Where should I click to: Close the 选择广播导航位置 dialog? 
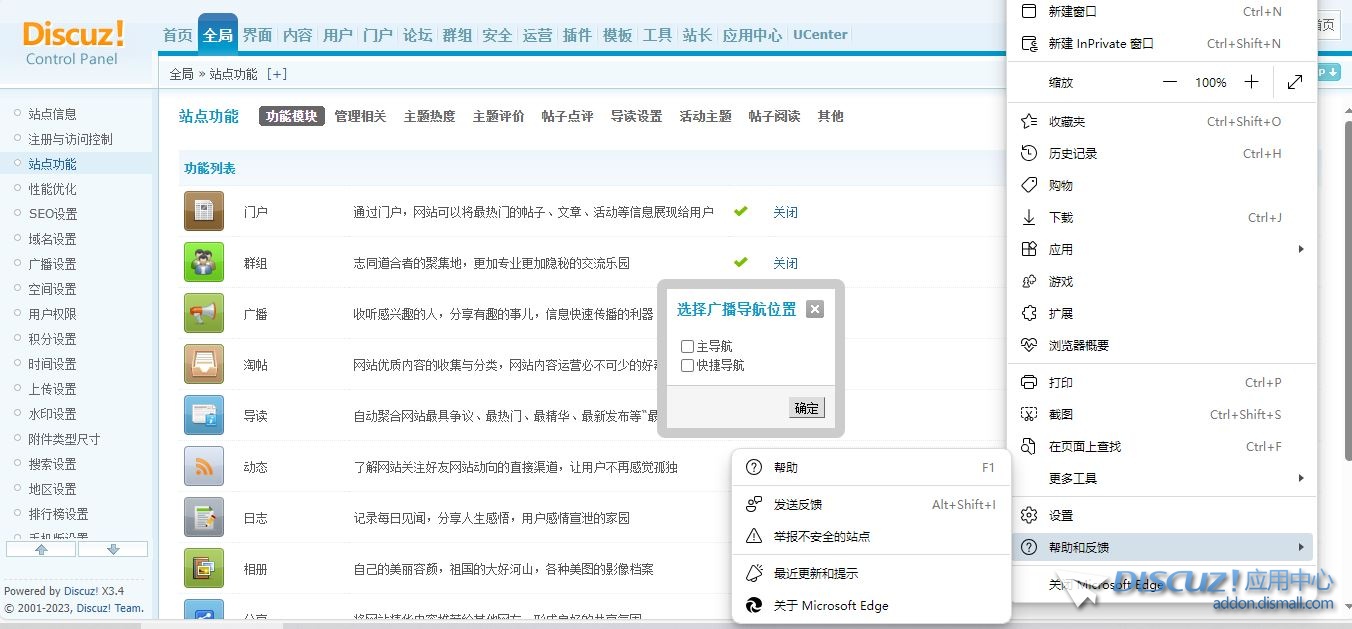point(815,309)
